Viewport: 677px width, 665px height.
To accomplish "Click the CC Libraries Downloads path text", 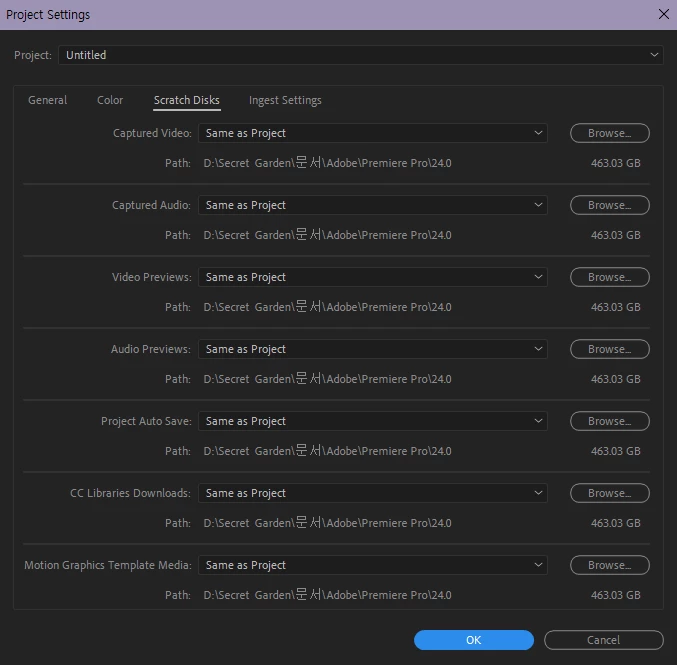I will (327, 523).
